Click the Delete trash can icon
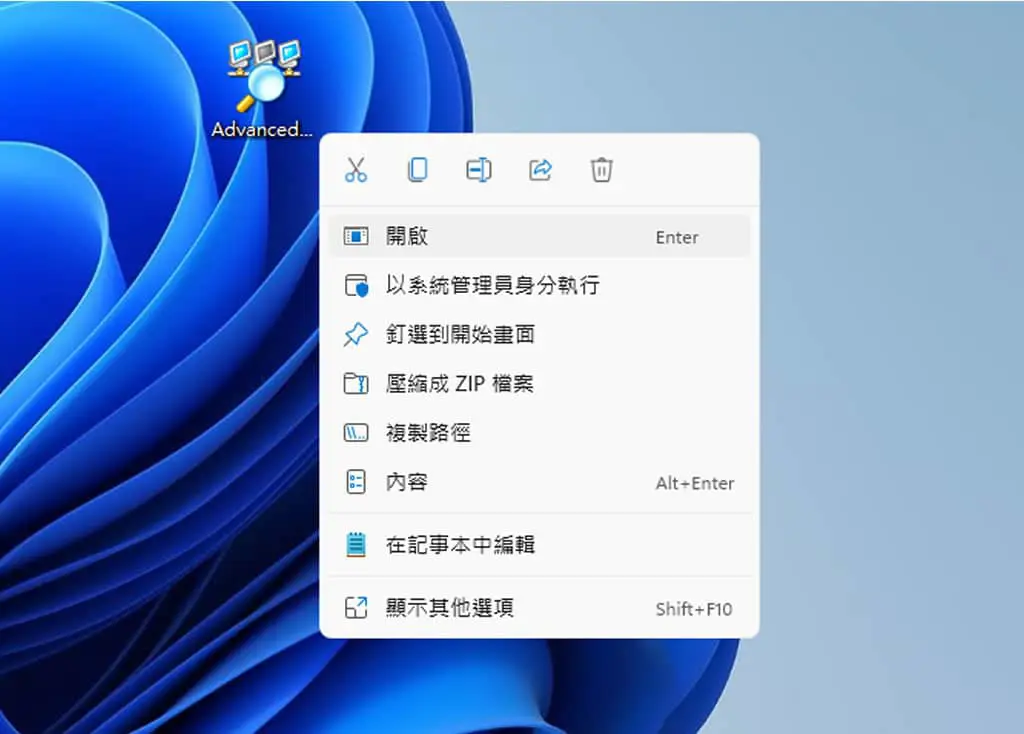Screen dimensions: 1024x734 click(601, 170)
